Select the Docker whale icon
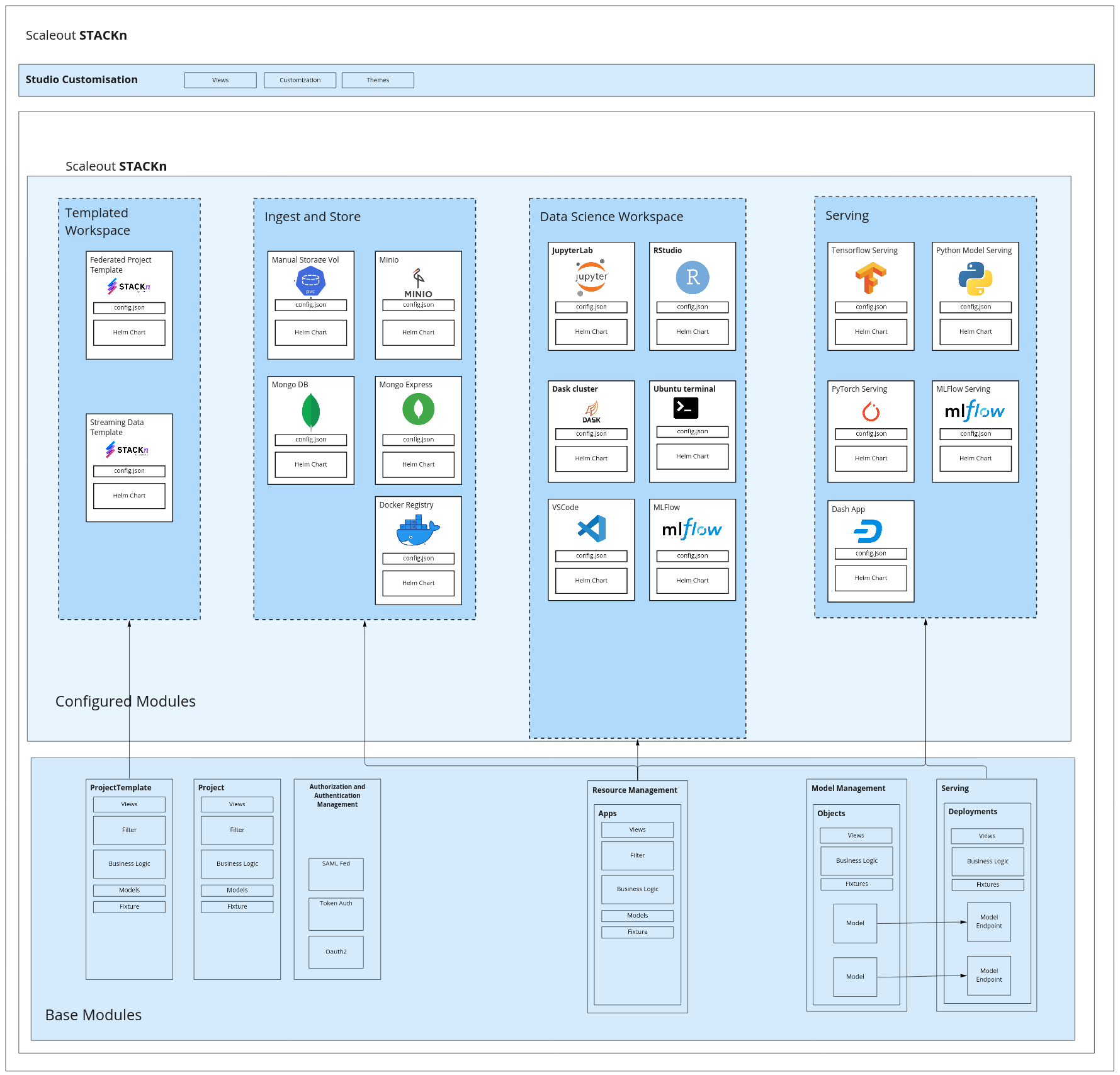Screen dimensions: 1120x1075 coord(418,531)
